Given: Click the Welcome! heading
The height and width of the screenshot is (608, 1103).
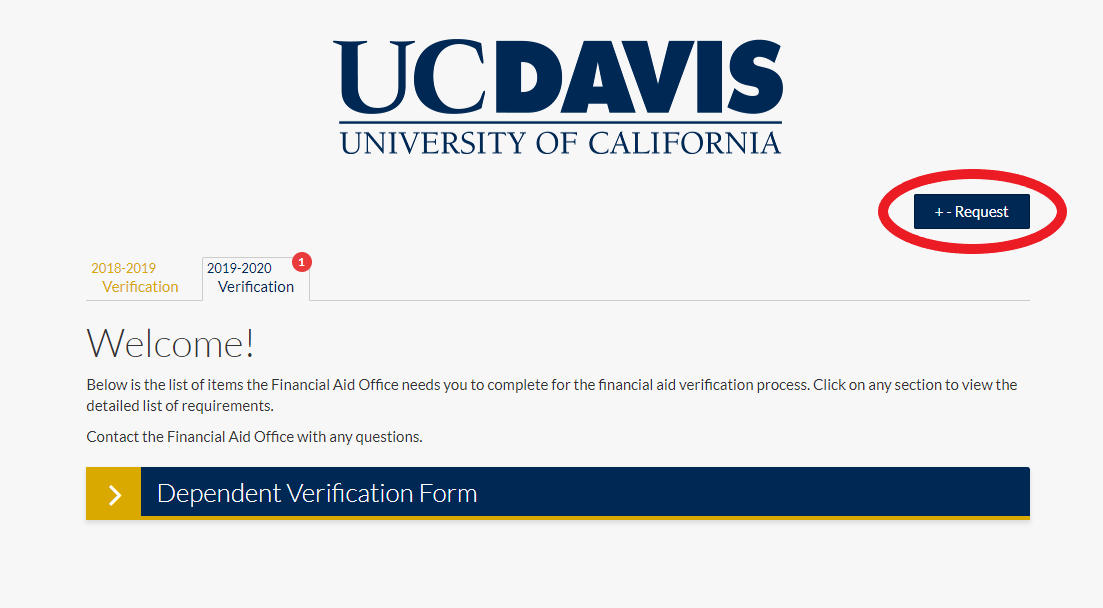Looking at the screenshot, I should point(171,343).
